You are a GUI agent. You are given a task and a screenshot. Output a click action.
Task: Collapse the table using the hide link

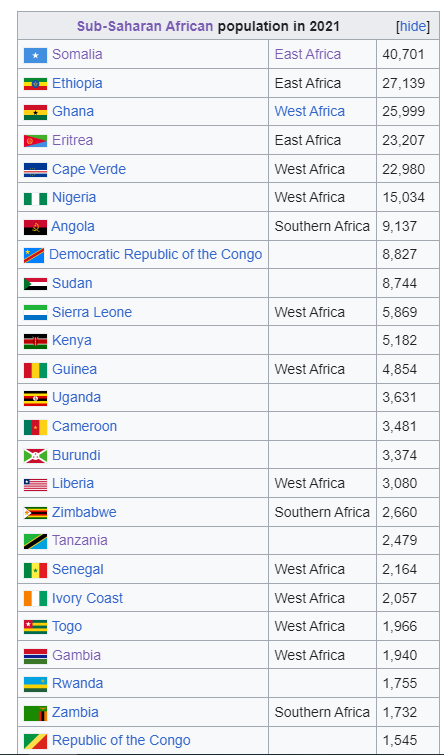(x=413, y=26)
